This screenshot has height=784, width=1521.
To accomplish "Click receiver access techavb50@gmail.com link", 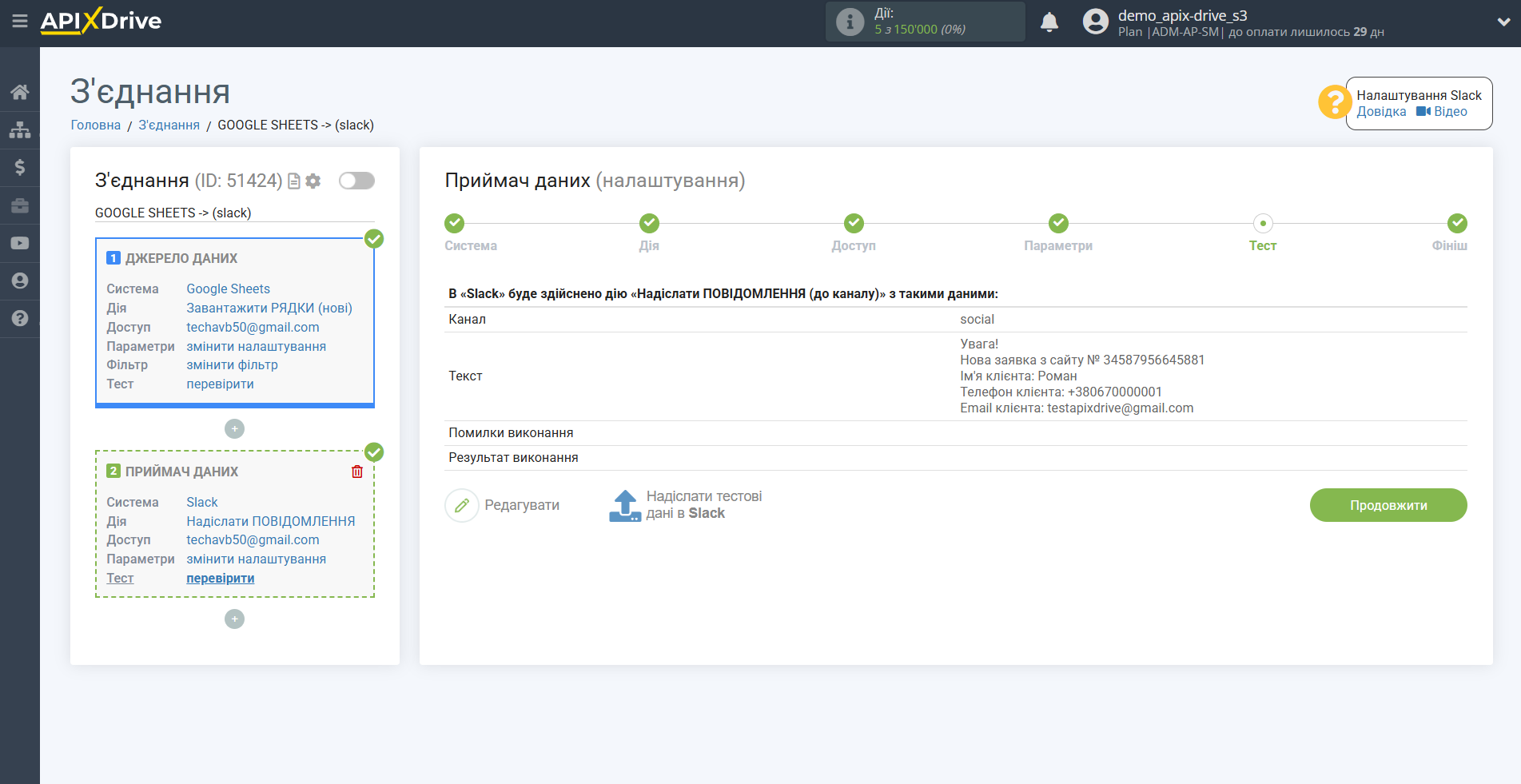I will pyautogui.click(x=253, y=539).
